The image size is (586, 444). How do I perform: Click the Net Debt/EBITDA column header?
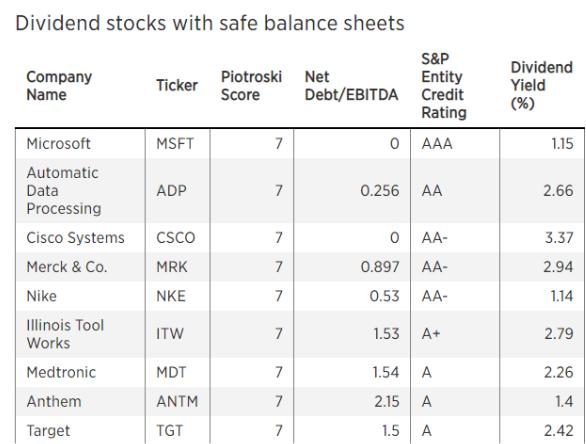[x=351, y=86]
